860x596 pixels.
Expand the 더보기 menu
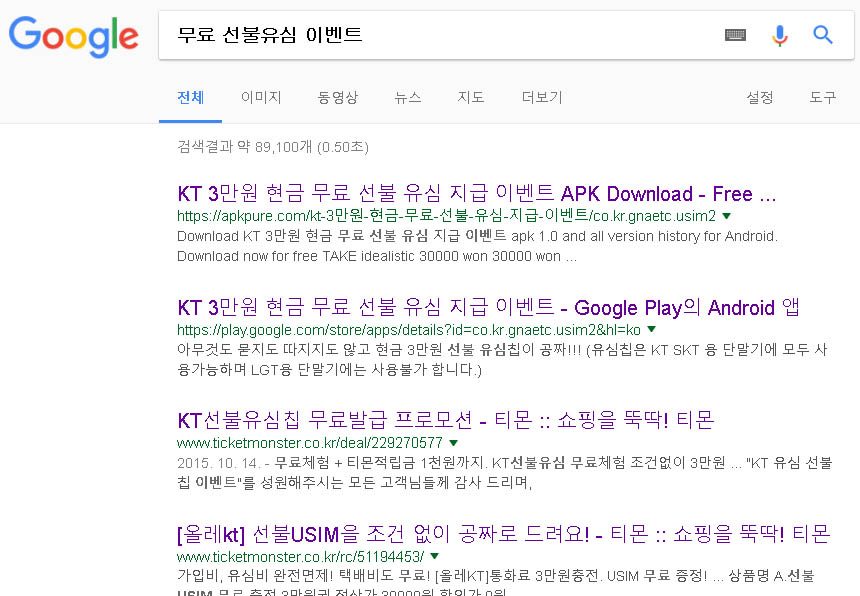click(x=542, y=97)
